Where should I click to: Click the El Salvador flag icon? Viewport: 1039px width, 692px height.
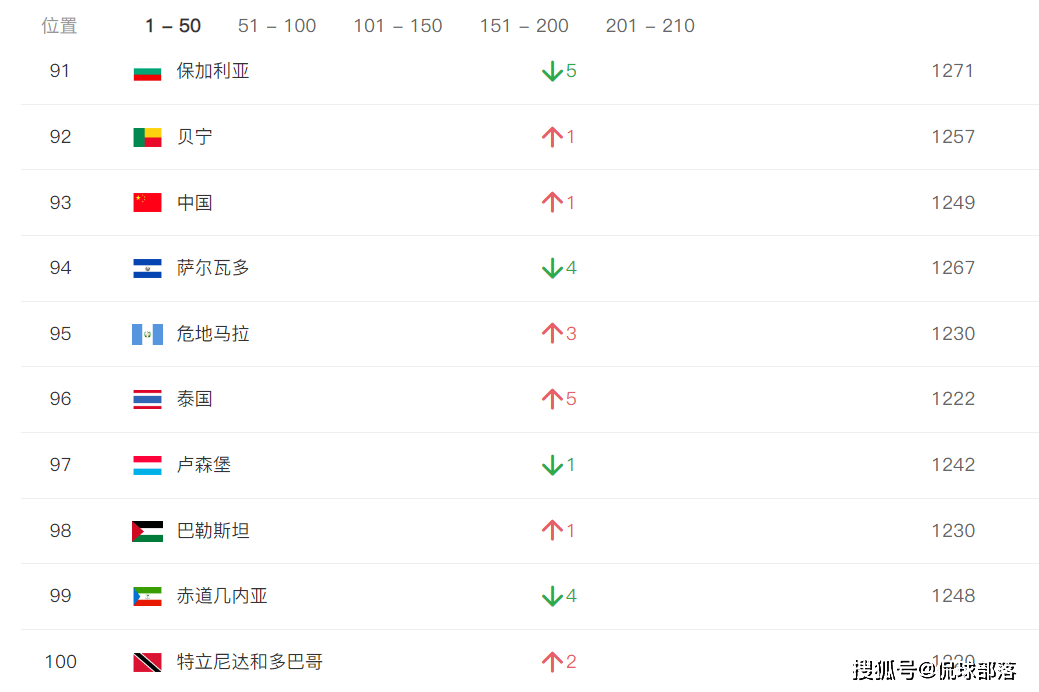(147, 268)
